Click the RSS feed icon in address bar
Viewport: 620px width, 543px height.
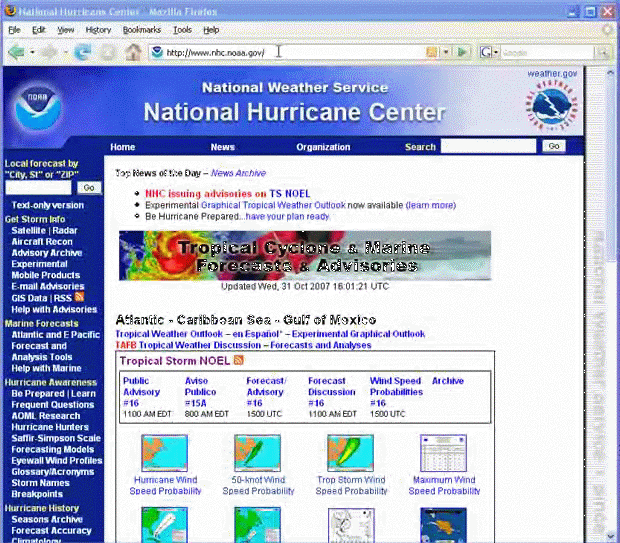(432, 52)
